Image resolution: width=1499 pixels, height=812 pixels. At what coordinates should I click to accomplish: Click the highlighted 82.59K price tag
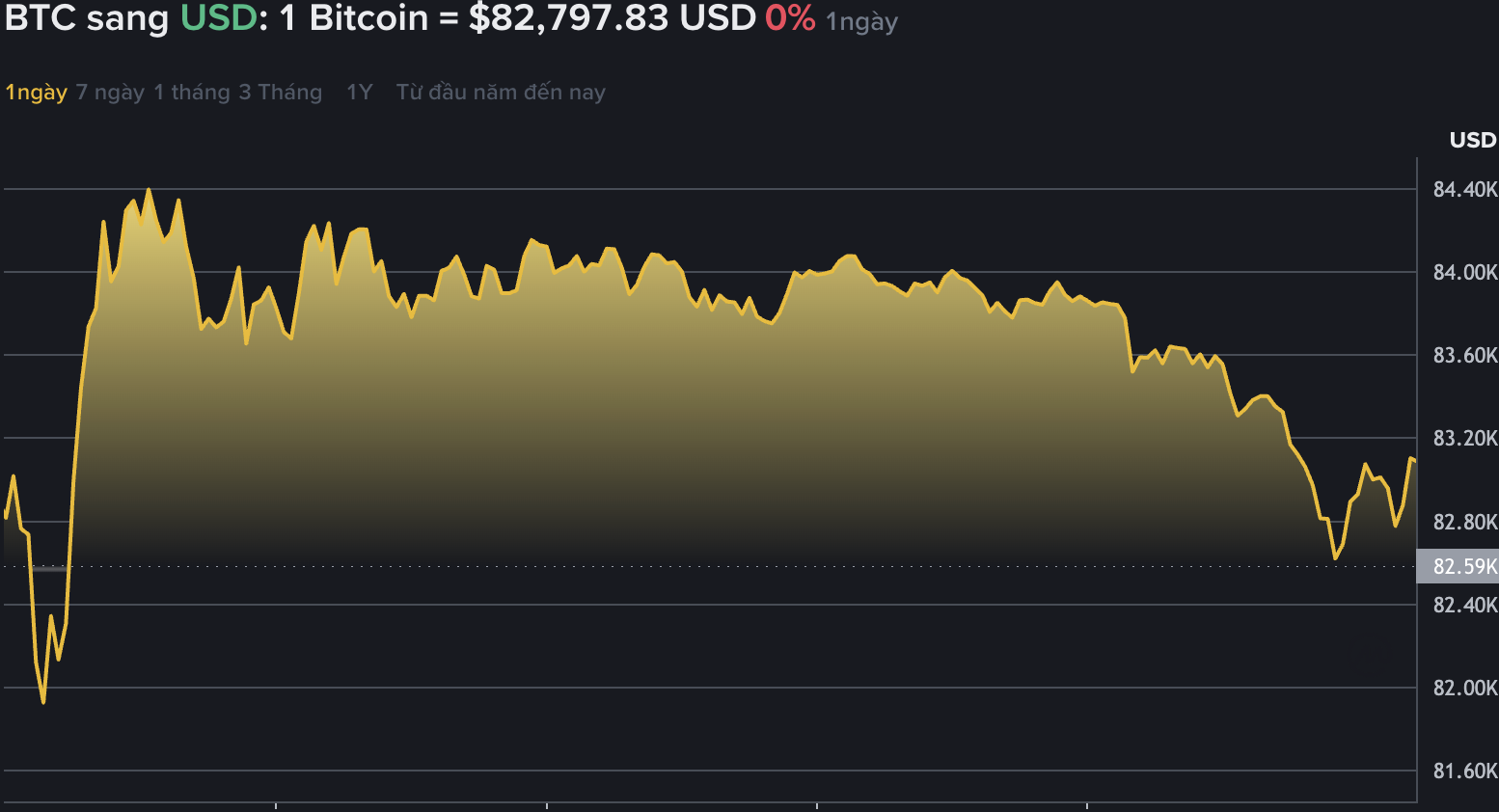coord(1458,567)
